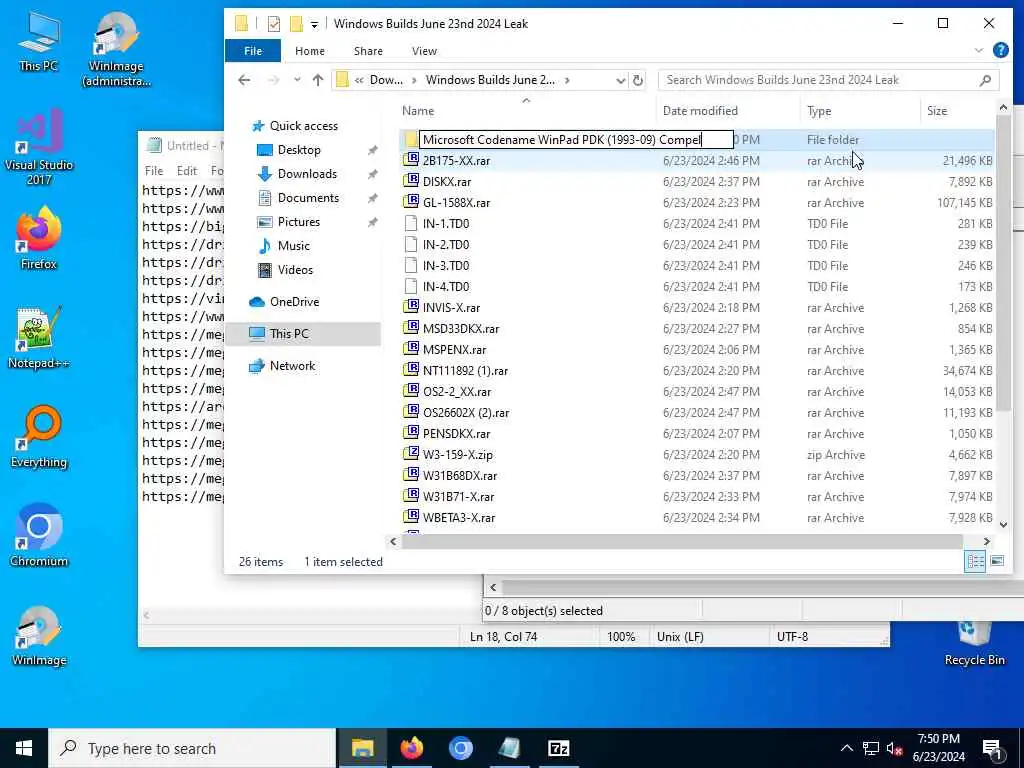Select Network in navigation pane
This screenshot has height=768, width=1024.
coord(292,366)
